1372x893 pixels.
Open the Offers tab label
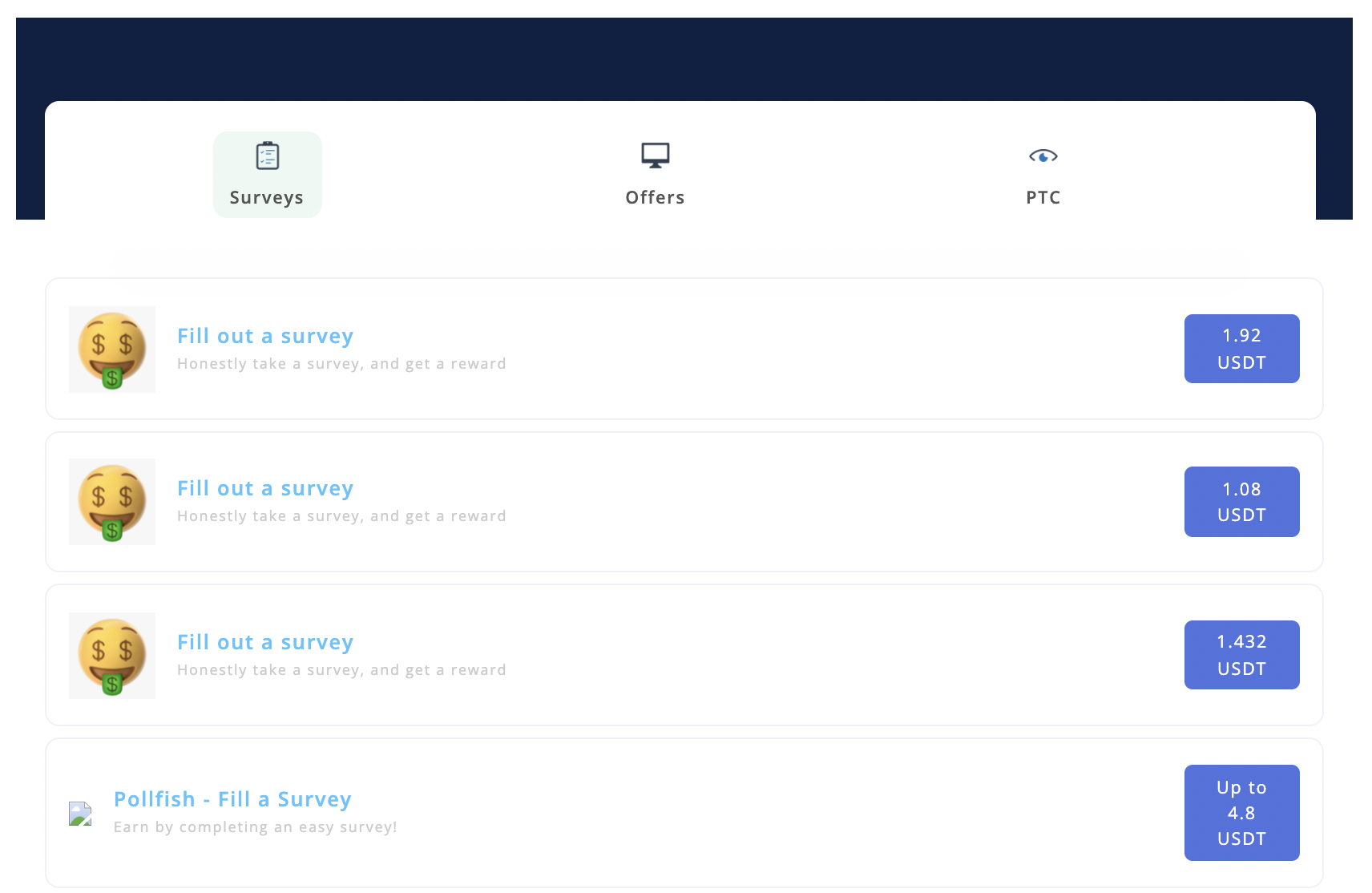click(x=655, y=198)
